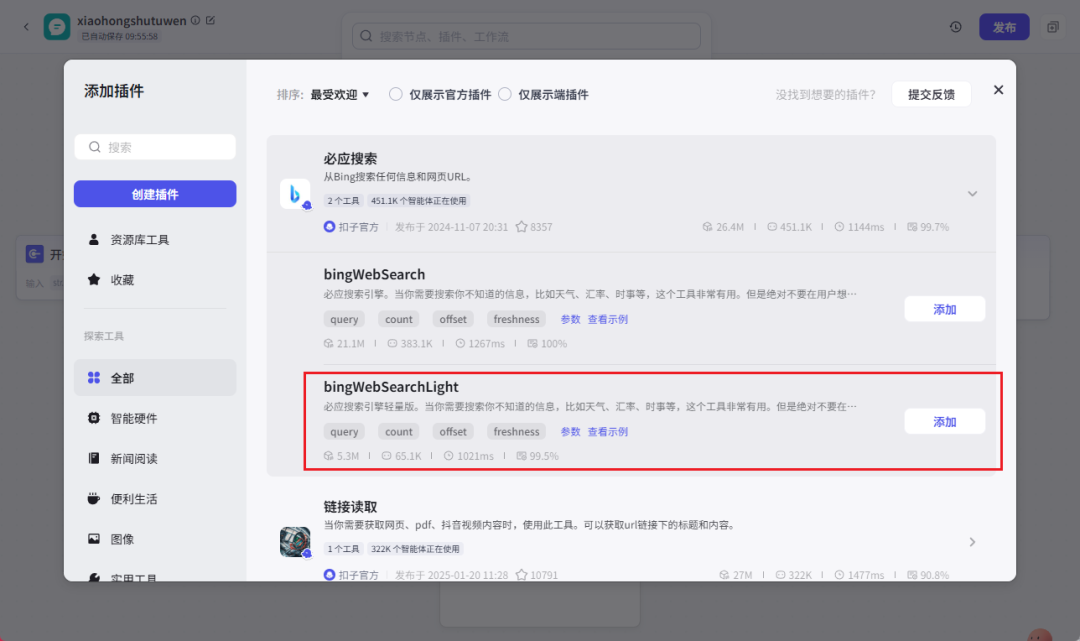Open 查看示例 for bingWebSearchLight
The height and width of the screenshot is (641, 1080).
coord(608,431)
